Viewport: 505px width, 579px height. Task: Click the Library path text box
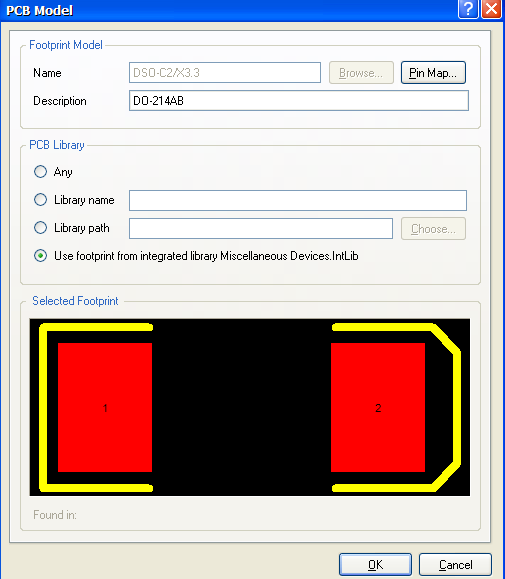261,229
